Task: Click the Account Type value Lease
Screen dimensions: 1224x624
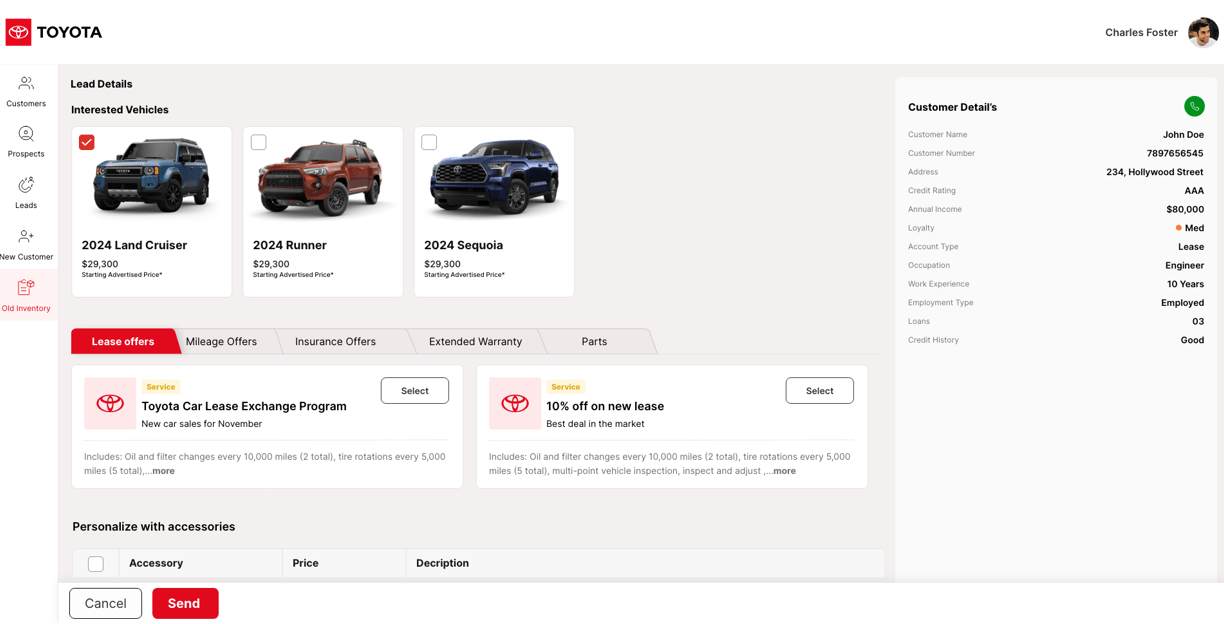Action: click(1191, 246)
